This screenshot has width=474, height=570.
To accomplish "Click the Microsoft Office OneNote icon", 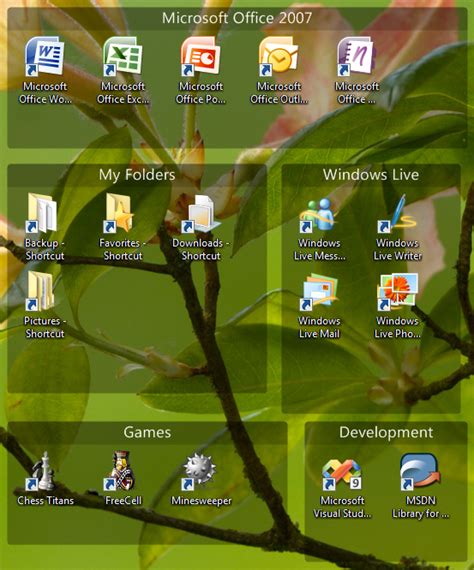I will point(357,56).
